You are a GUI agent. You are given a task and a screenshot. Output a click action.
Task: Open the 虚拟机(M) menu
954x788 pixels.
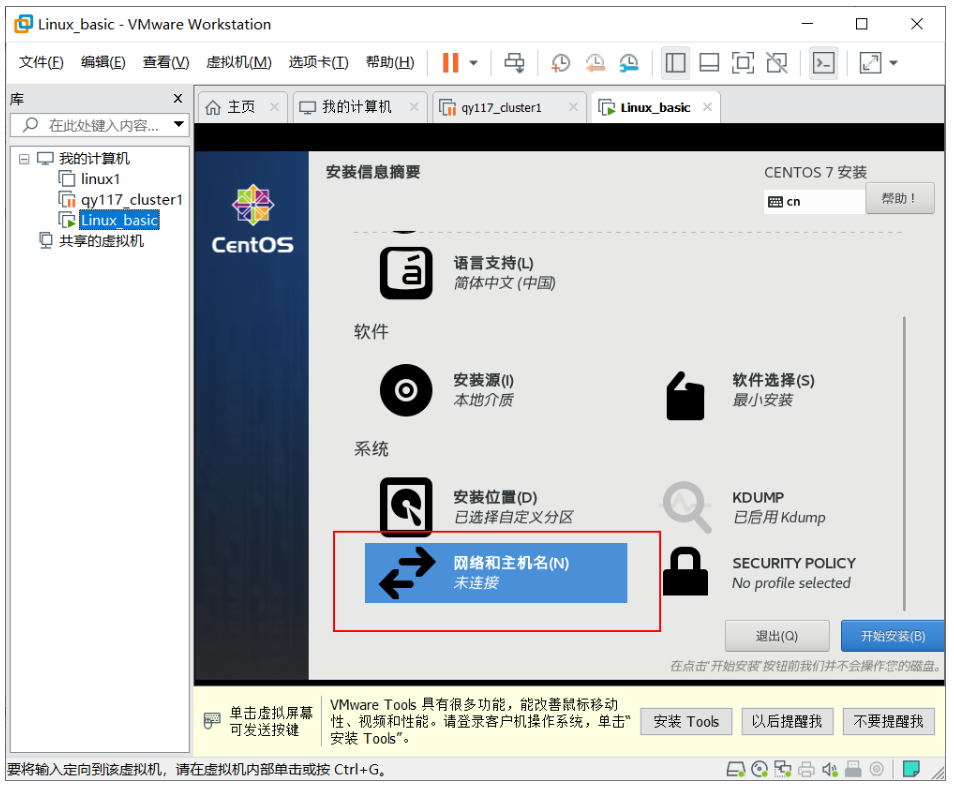pyautogui.click(x=238, y=62)
